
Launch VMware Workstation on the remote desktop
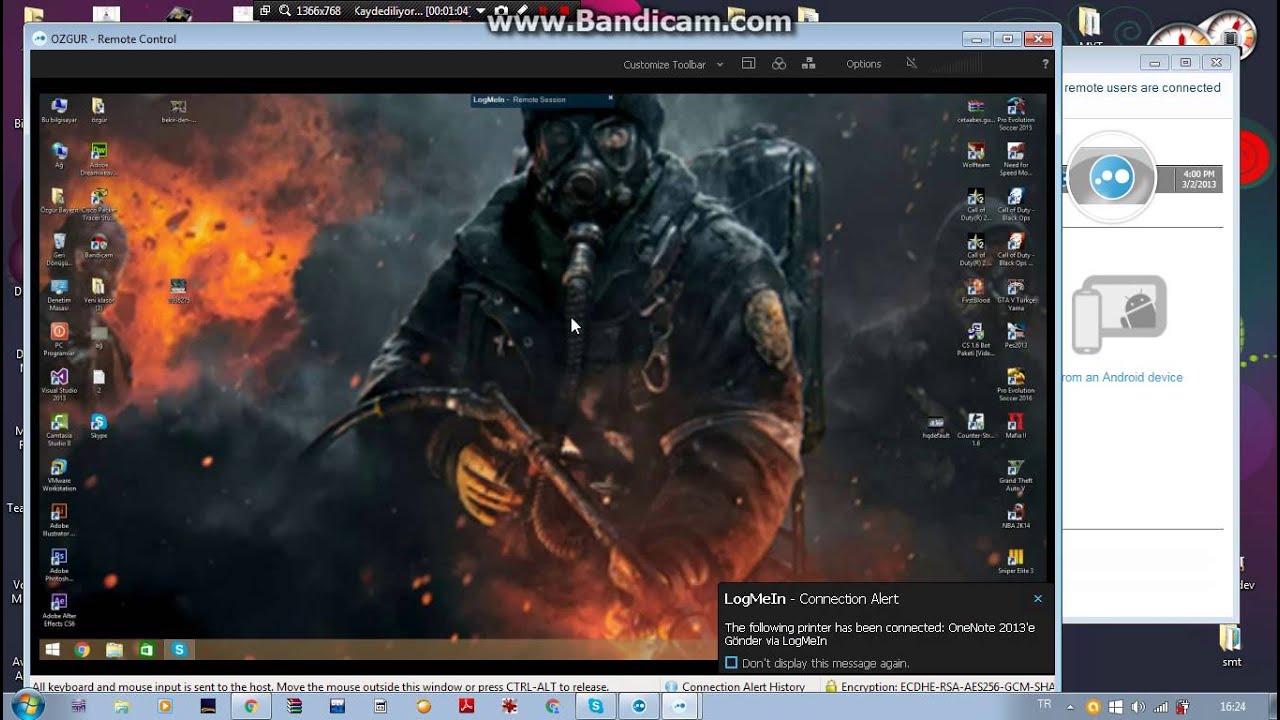(59, 474)
